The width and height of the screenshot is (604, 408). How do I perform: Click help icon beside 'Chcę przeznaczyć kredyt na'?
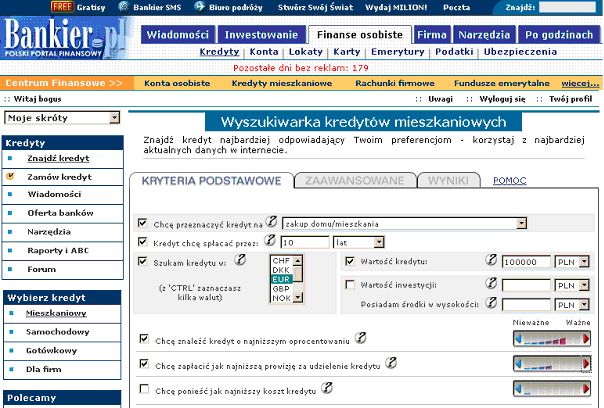point(270,222)
